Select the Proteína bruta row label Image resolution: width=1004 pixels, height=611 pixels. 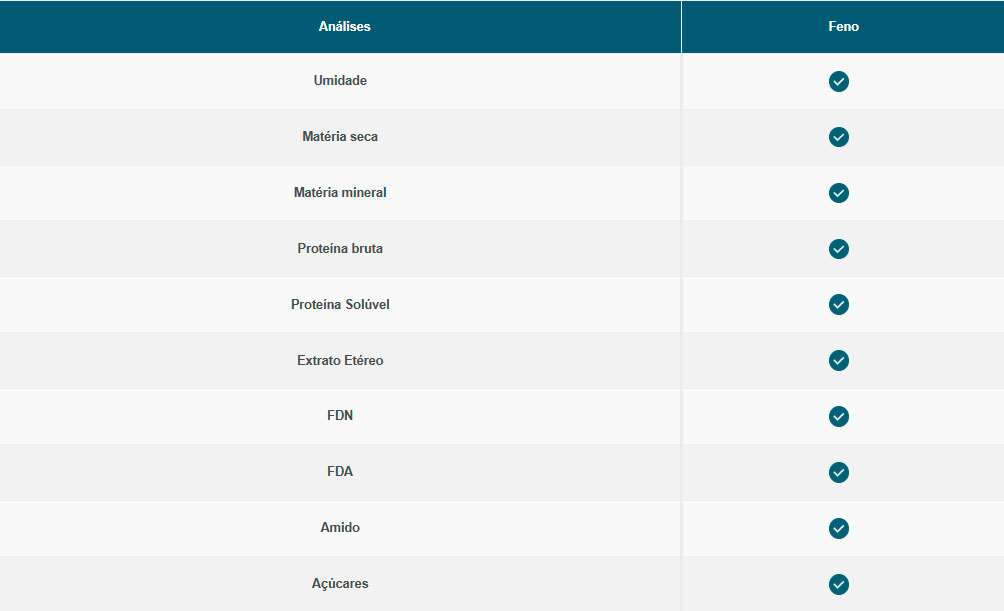(340, 249)
